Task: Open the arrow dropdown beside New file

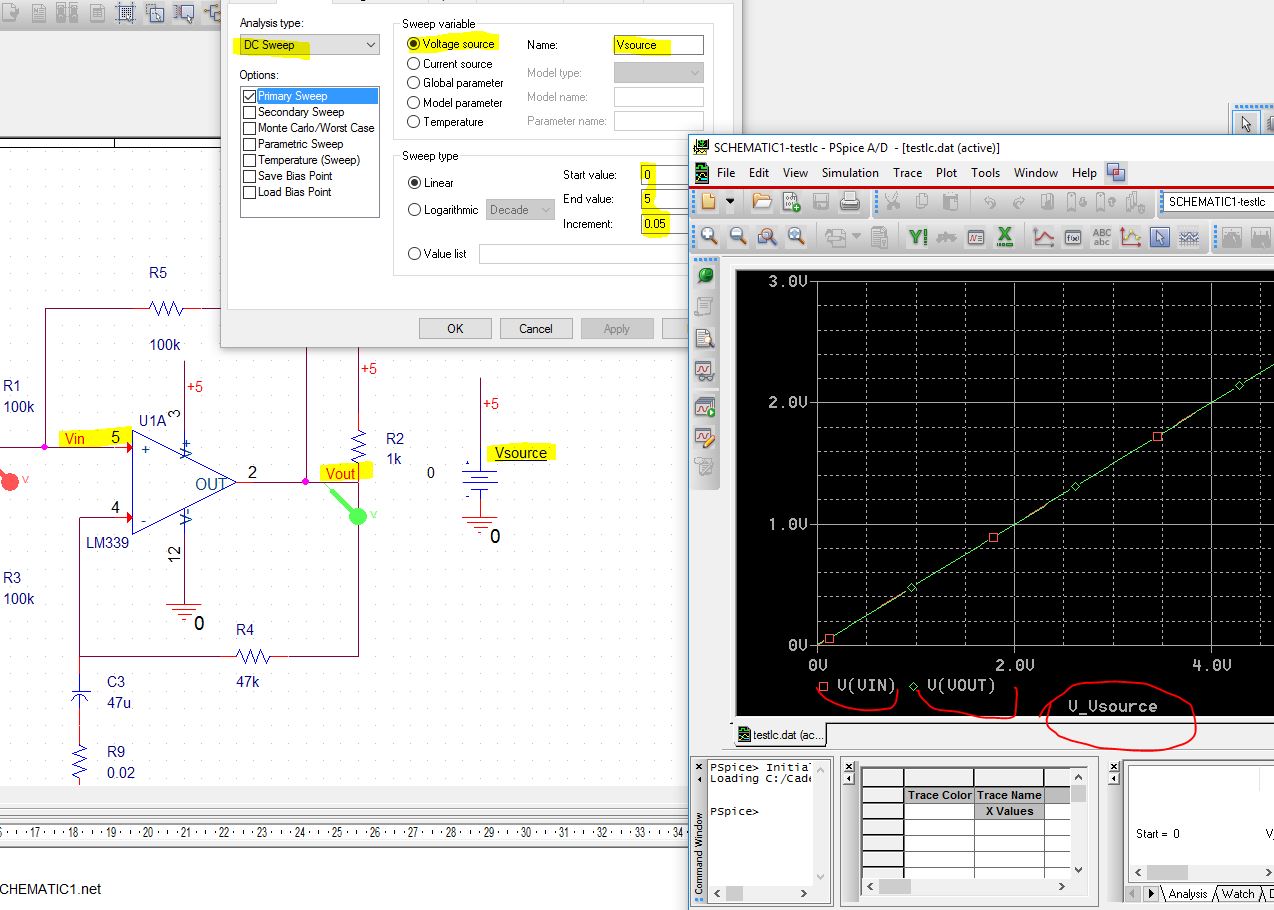Action: [x=730, y=202]
